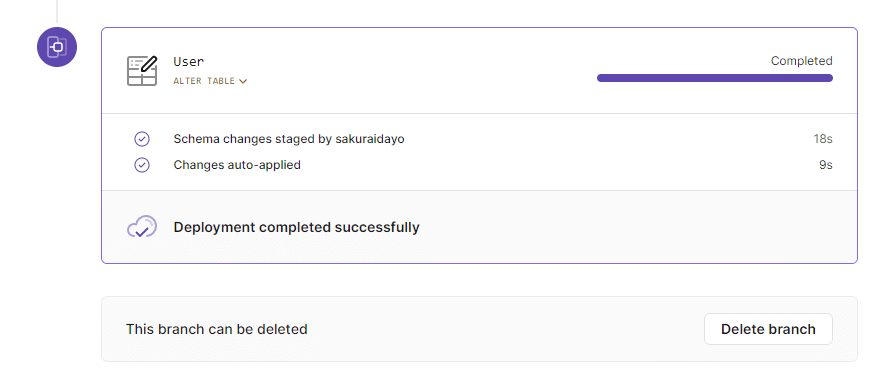The width and height of the screenshot is (891, 378).
Task: Click the checkmark beside Schema changes staged
Action: click(x=141, y=139)
